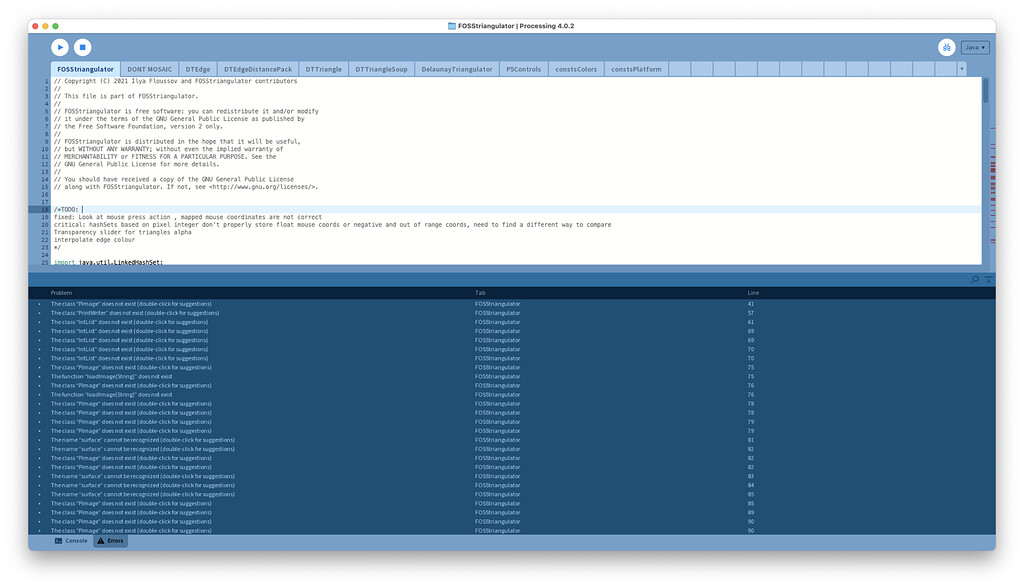Image resolution: width=1024 pixels, height=588 pixels.
Task: Run the sketch with the play button
Action: [59, 46]
